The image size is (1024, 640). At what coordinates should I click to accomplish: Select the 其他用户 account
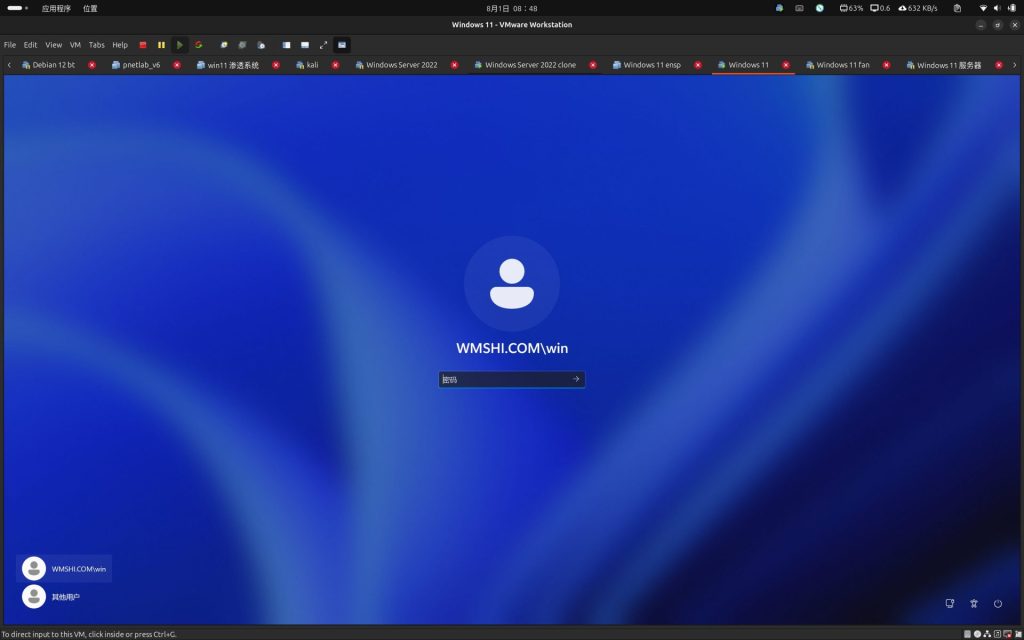pos(65,597)
